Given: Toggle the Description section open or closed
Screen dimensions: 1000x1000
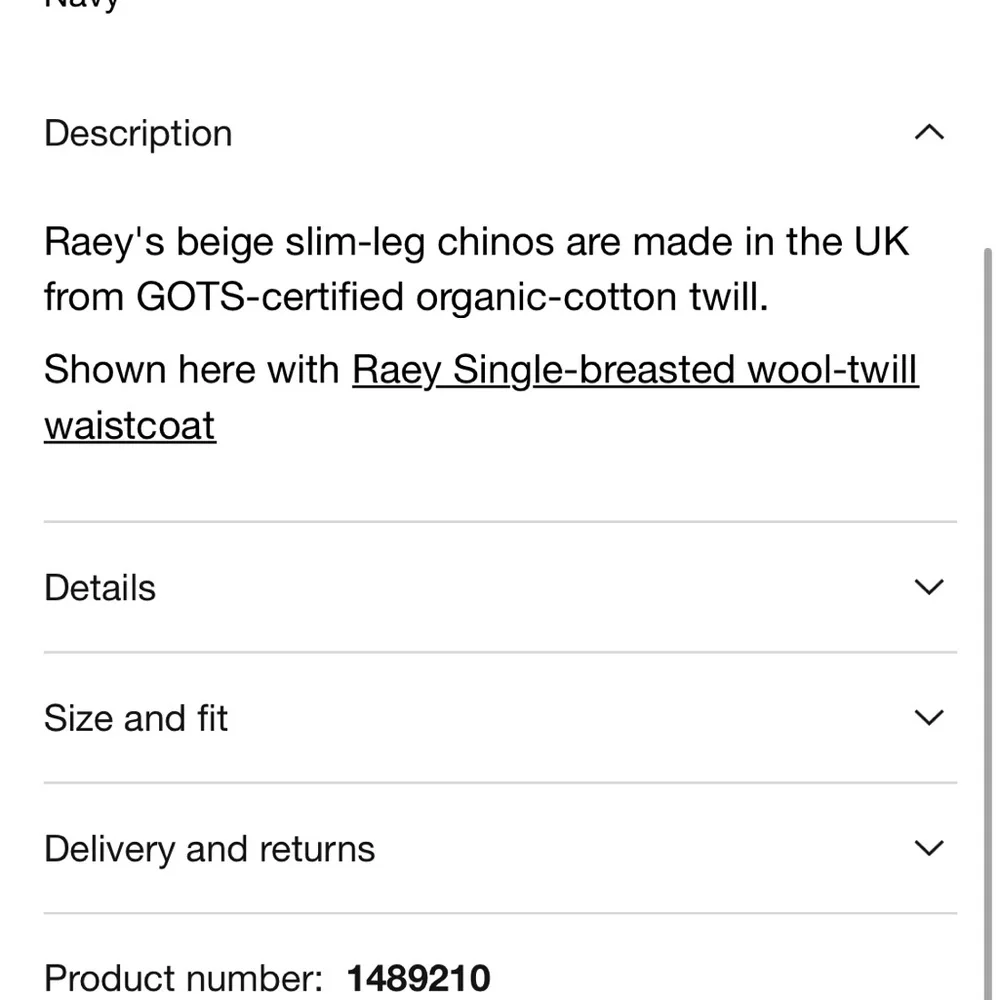Looking at the screenshot, I should (x=137, y=132).
